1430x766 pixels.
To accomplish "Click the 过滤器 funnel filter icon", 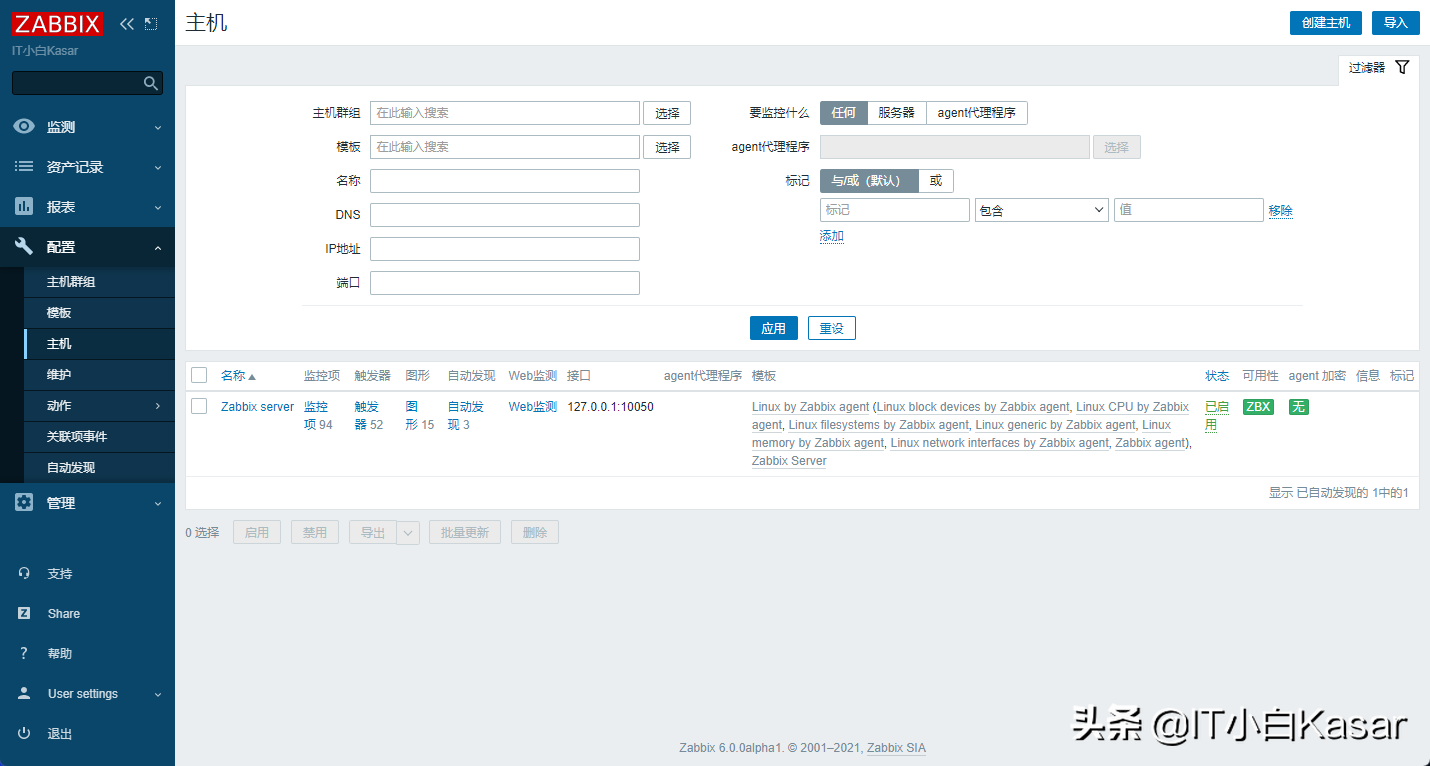I will [x=1402, y=67].
